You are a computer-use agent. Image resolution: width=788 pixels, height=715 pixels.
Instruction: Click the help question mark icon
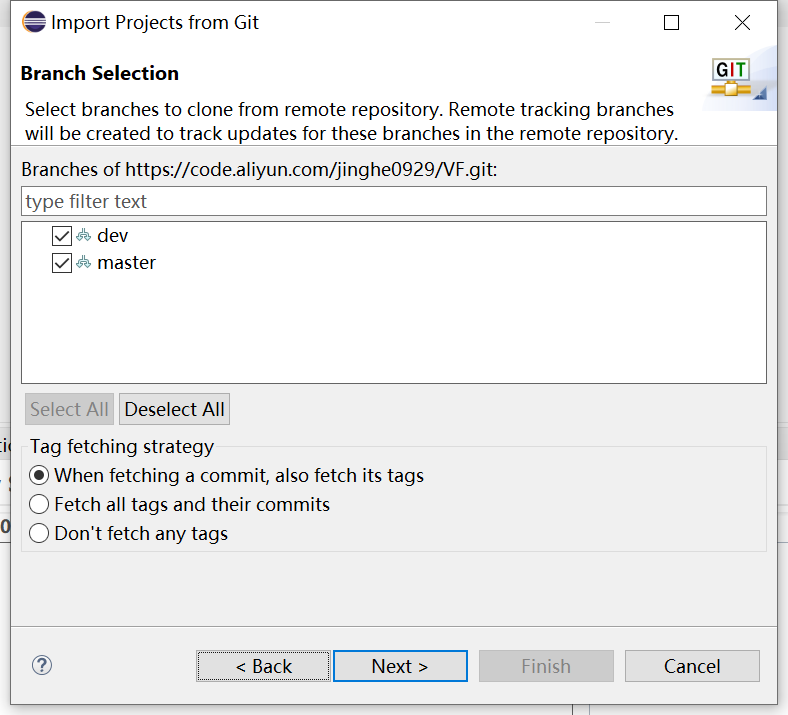(x=42, y=665)
